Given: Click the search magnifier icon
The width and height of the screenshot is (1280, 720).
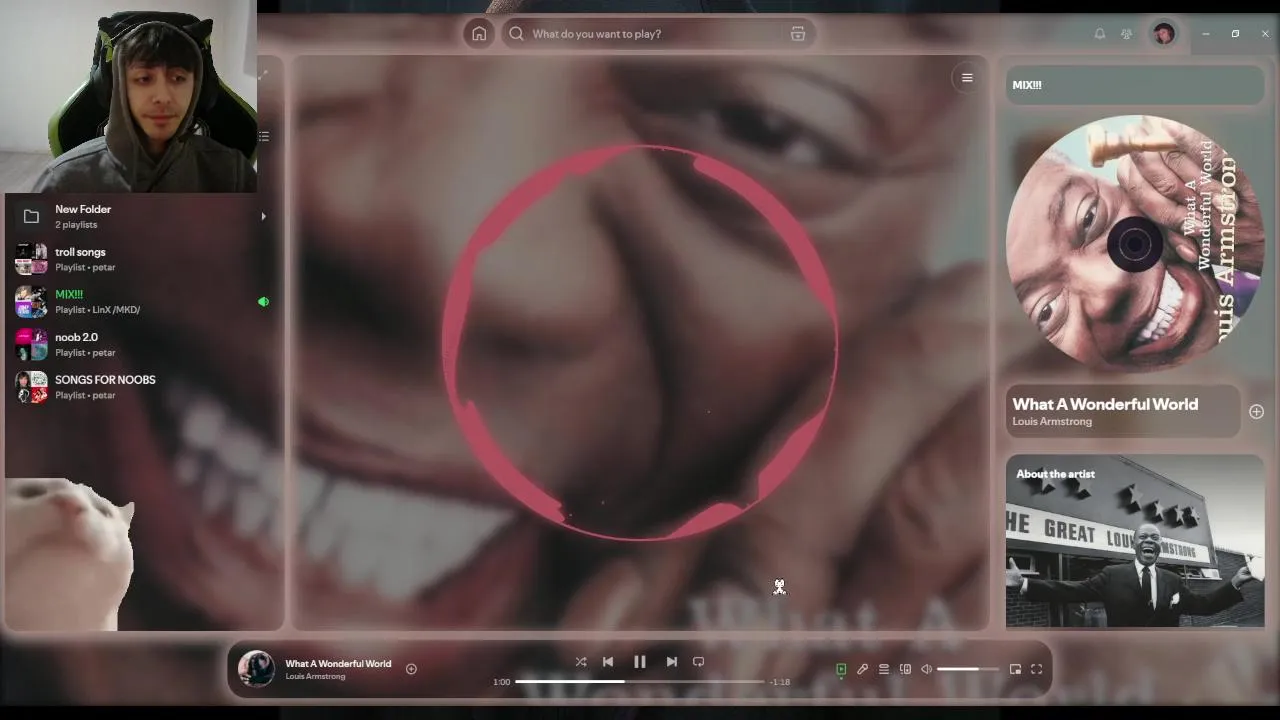Looking at the screenshot, I should point(516,34).
